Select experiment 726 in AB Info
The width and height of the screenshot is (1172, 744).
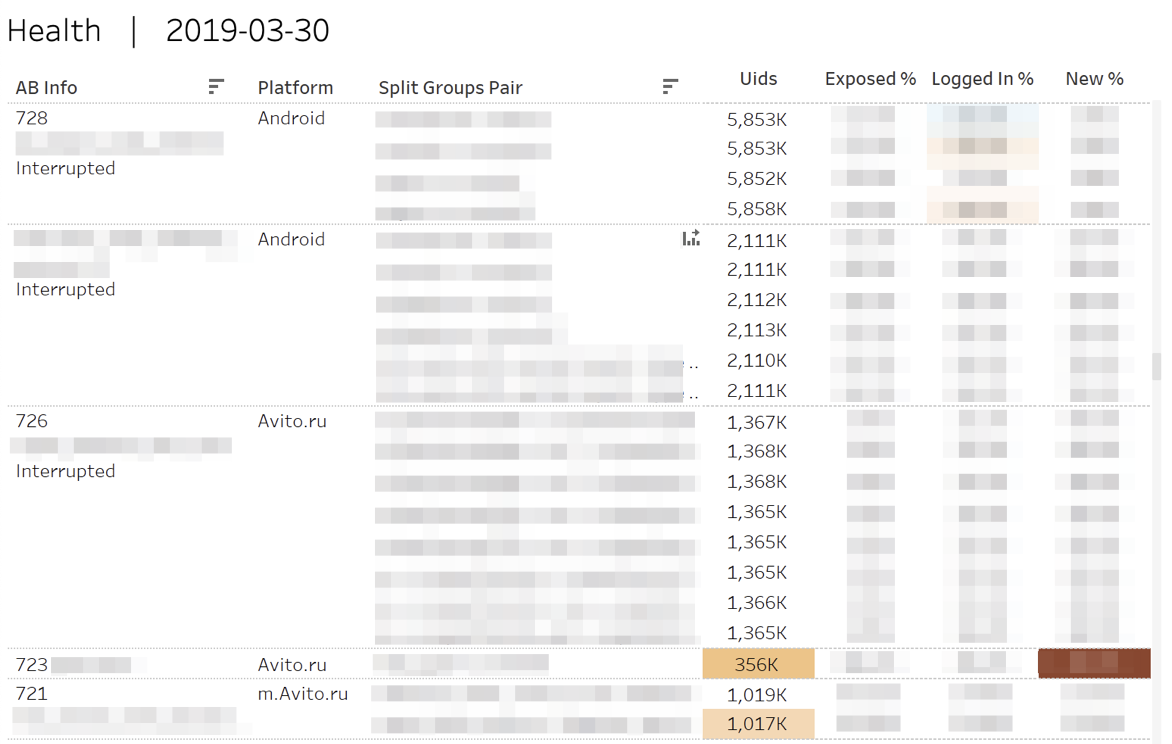pos(32,421)
